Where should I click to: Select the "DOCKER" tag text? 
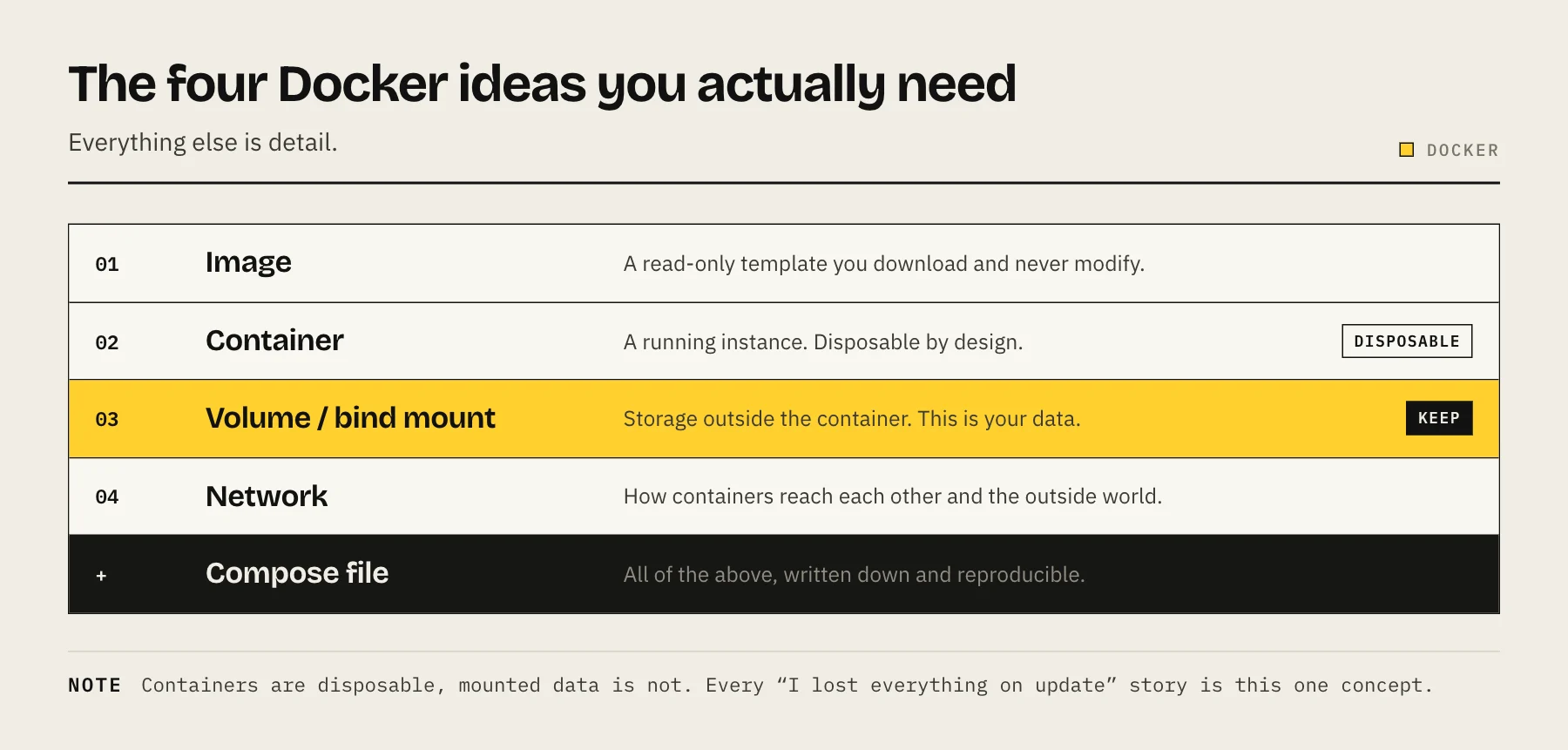[1463, 151]
